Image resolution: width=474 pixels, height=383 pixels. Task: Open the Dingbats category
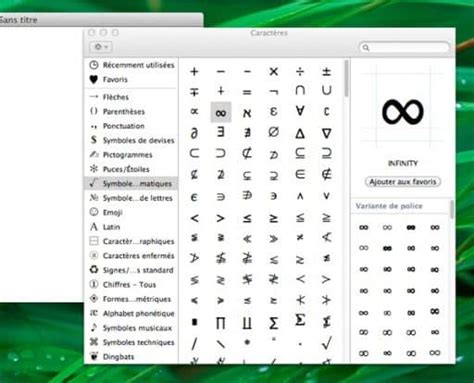pyautogui.click(x=132, y=357)
